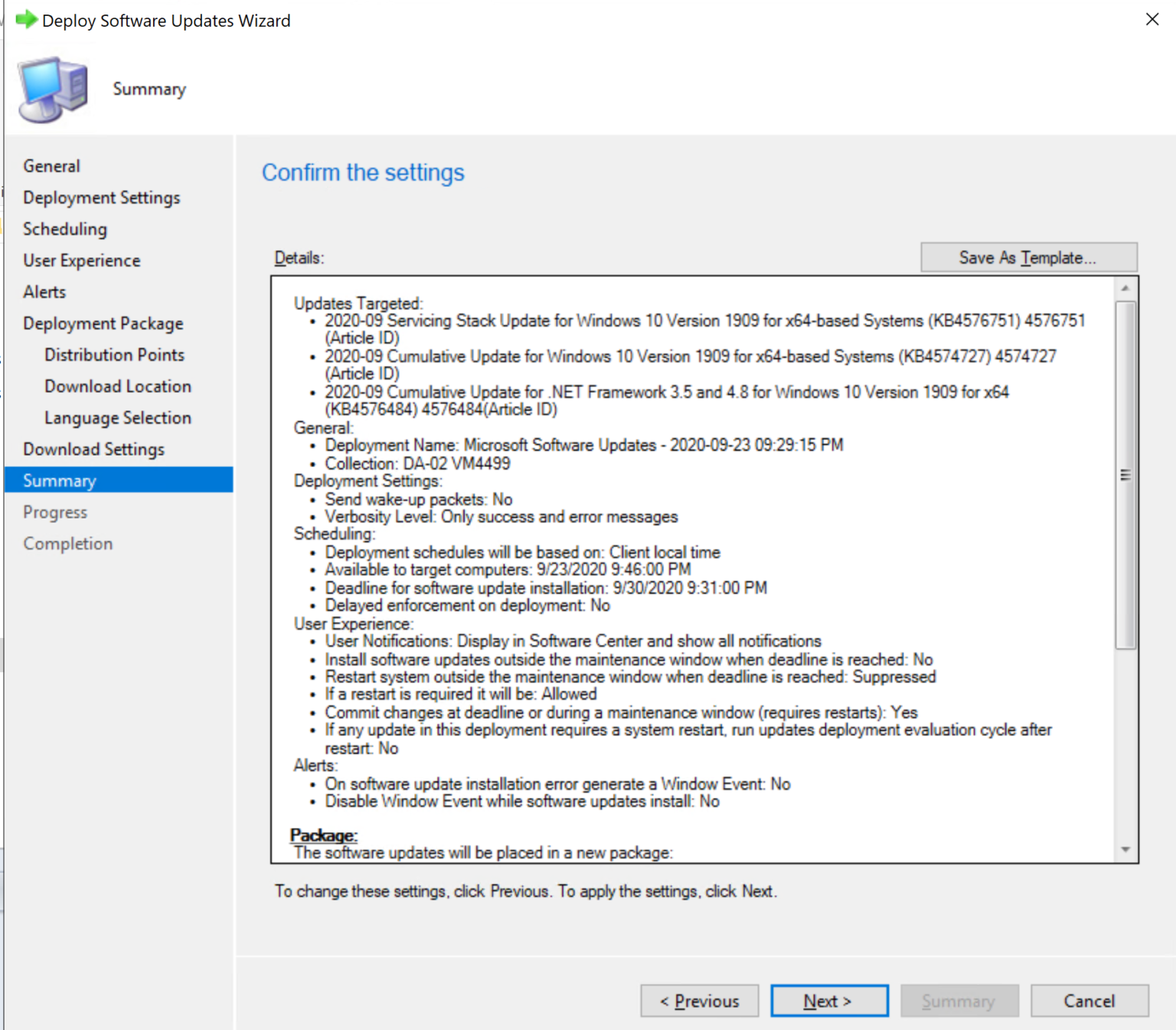Select the Language Selection sub-step
Viewport: 1176px width, 1030px height.
point(117,417)
